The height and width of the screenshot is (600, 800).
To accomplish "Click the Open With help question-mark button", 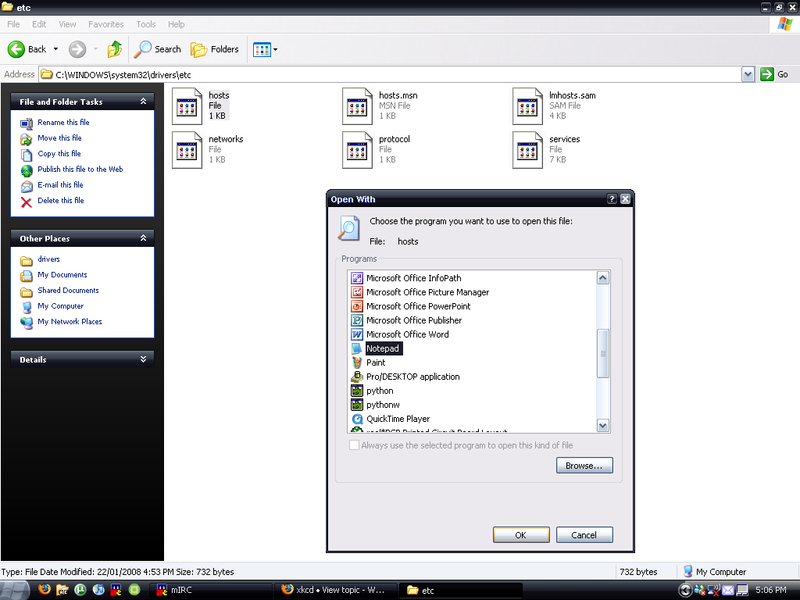I will tap(612, 199).
